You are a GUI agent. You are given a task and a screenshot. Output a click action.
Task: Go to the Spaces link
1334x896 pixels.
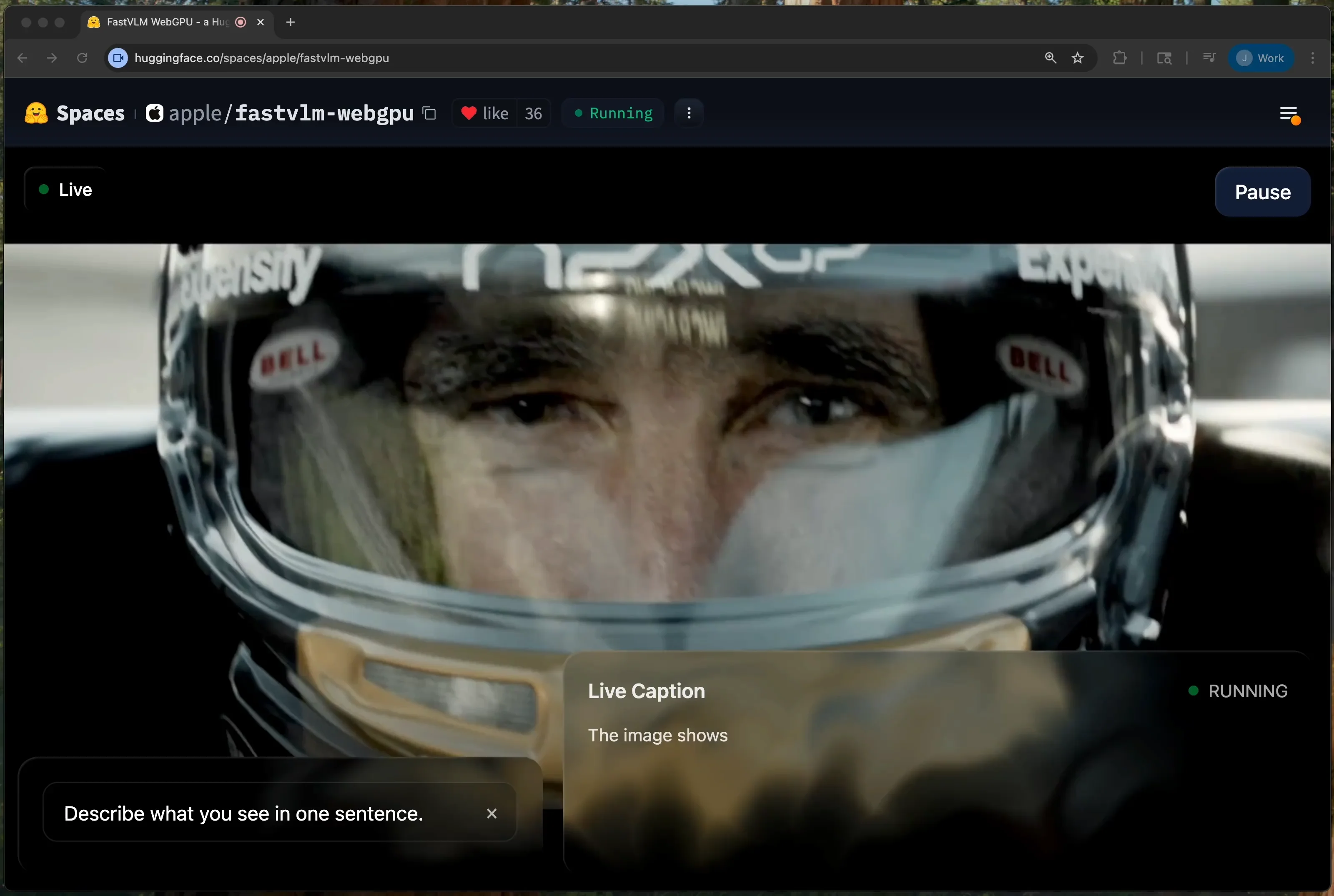click(x=90, y=113)
